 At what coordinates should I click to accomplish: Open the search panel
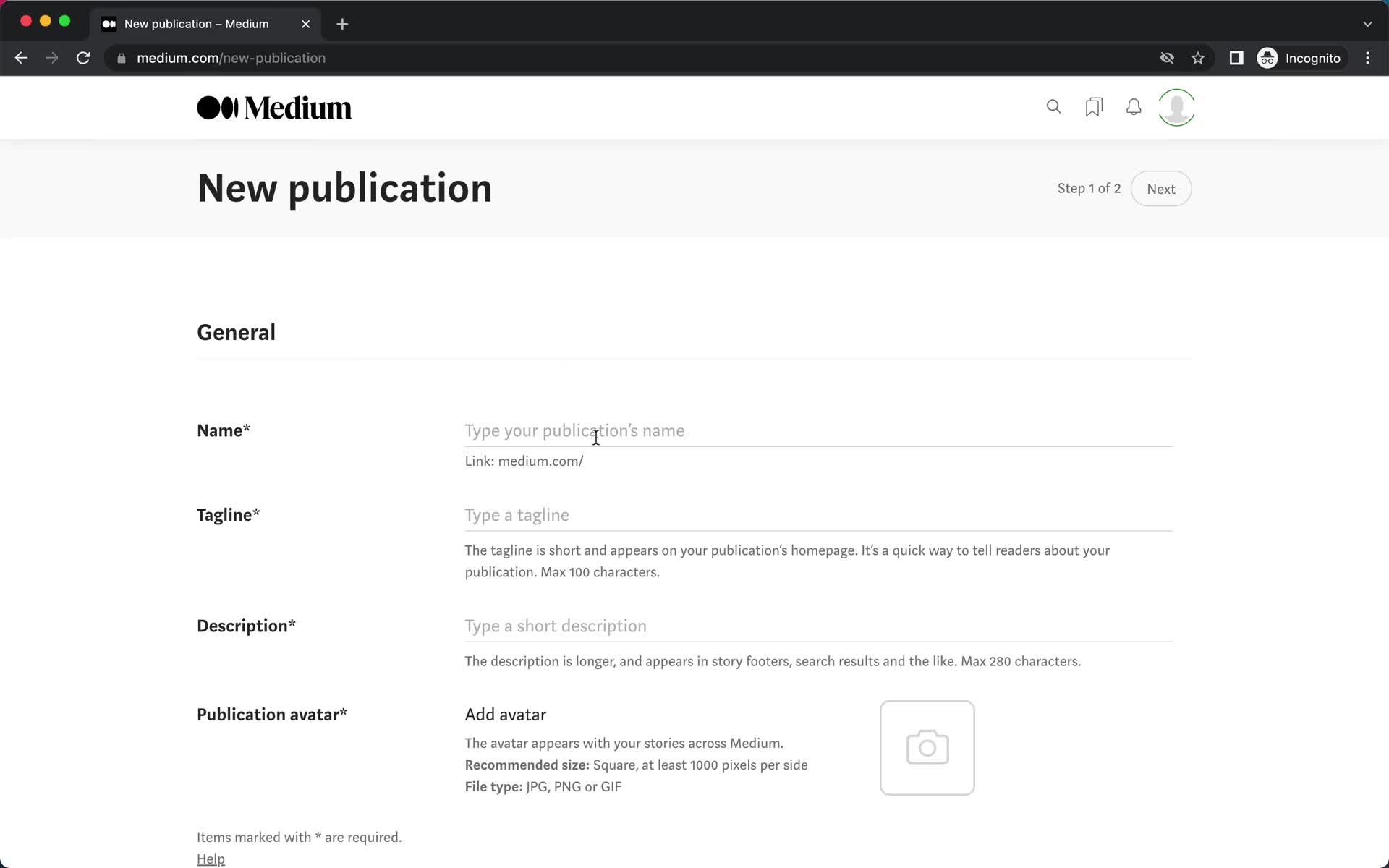(x=1054, y=107)
